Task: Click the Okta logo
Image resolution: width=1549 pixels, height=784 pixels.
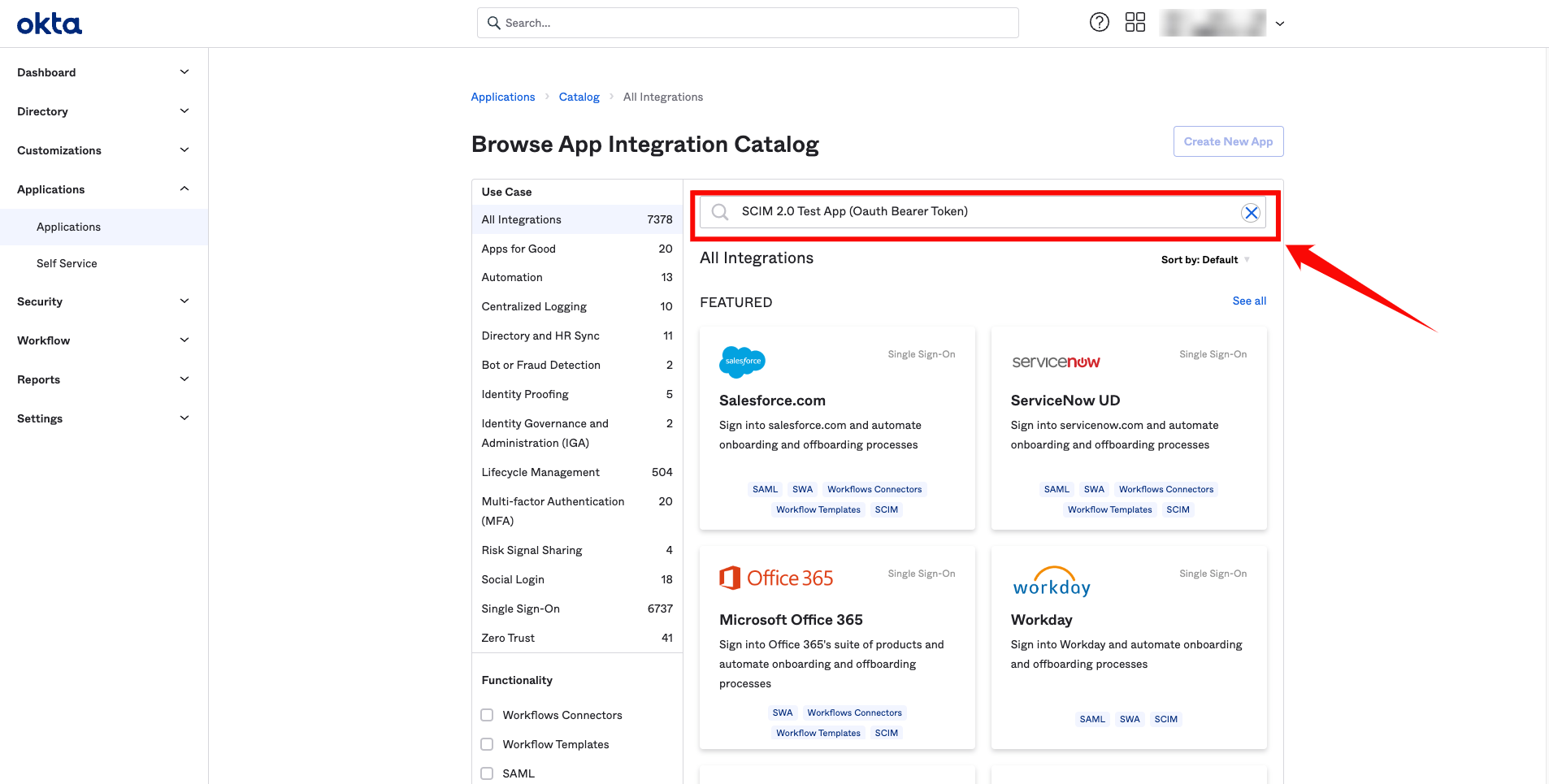Action: coord(50,24)
